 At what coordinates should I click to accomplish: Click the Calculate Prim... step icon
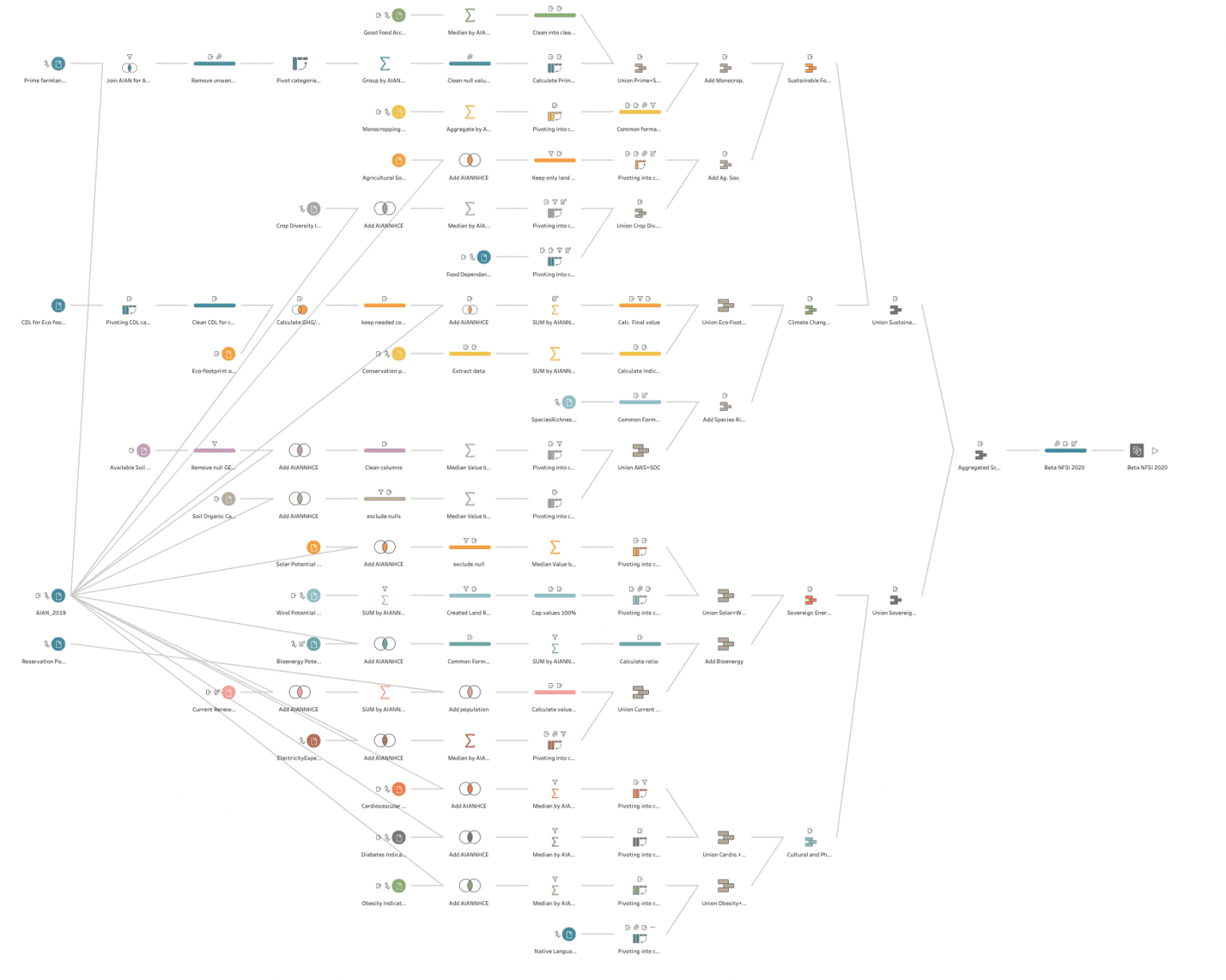tap(555, 68)
